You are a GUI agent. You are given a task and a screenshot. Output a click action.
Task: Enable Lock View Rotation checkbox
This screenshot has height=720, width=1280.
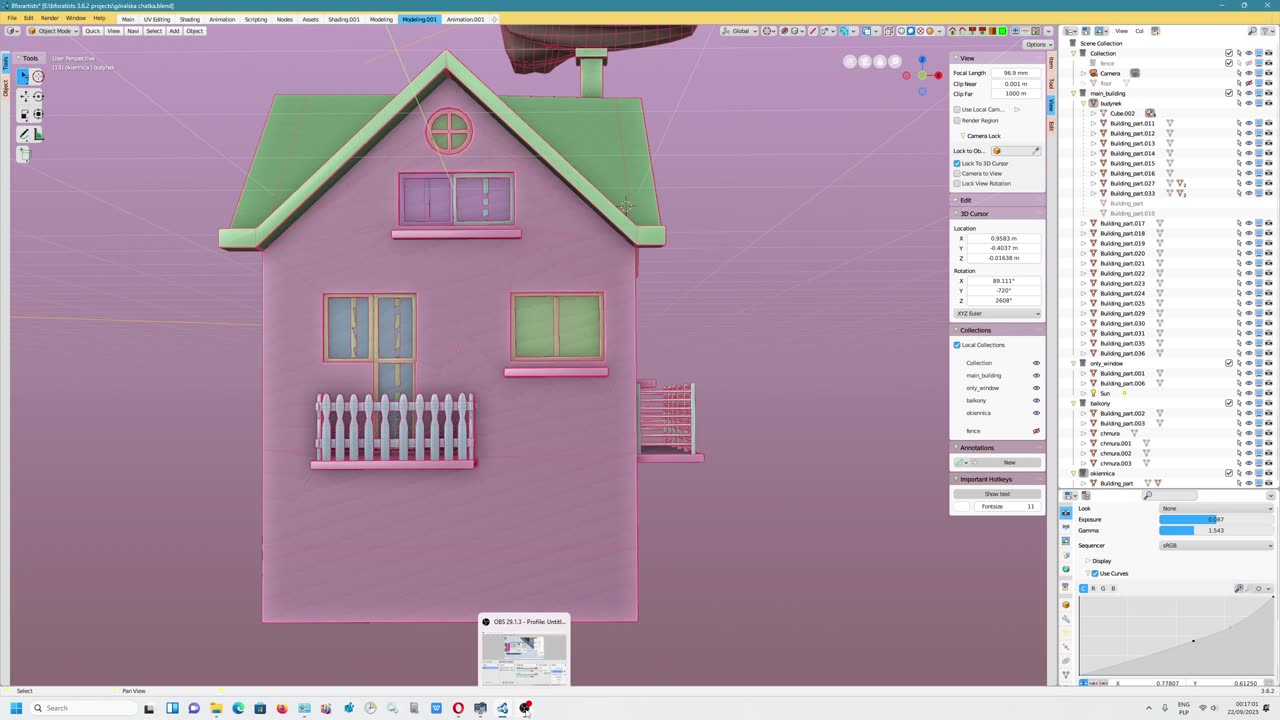[x=957, y=183]
